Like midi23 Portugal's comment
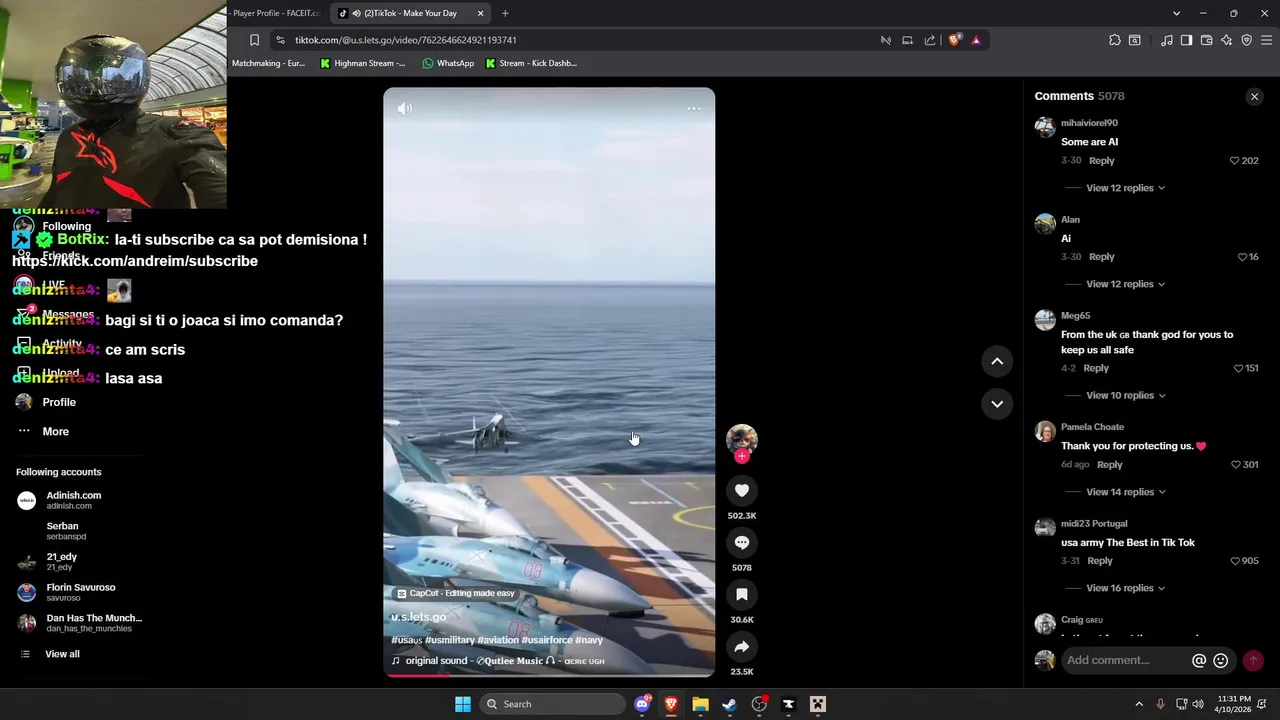The width and height of the screenshot is (1280, 720). point(1236,561)
